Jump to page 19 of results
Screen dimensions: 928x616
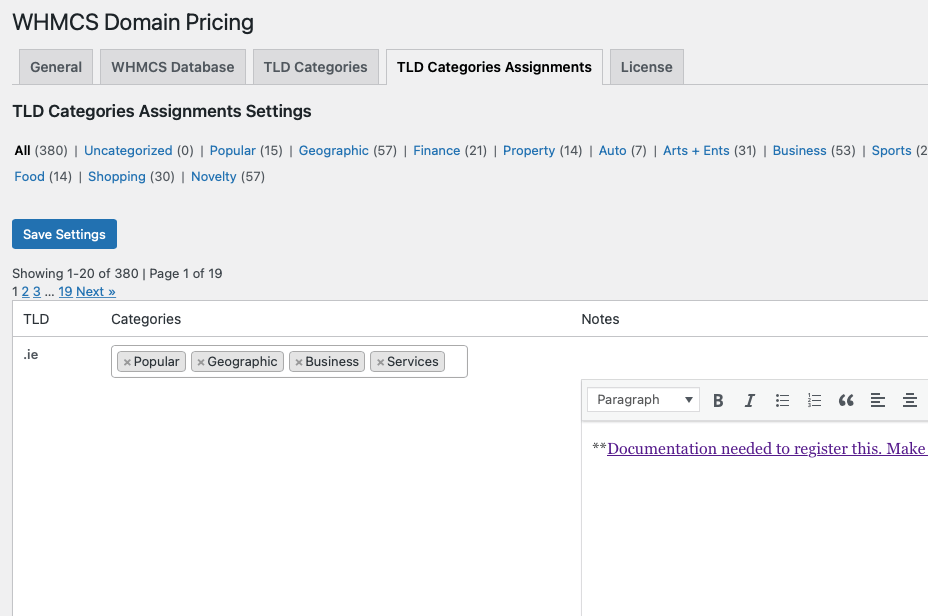pyautogui.click(x=65, y=292)
